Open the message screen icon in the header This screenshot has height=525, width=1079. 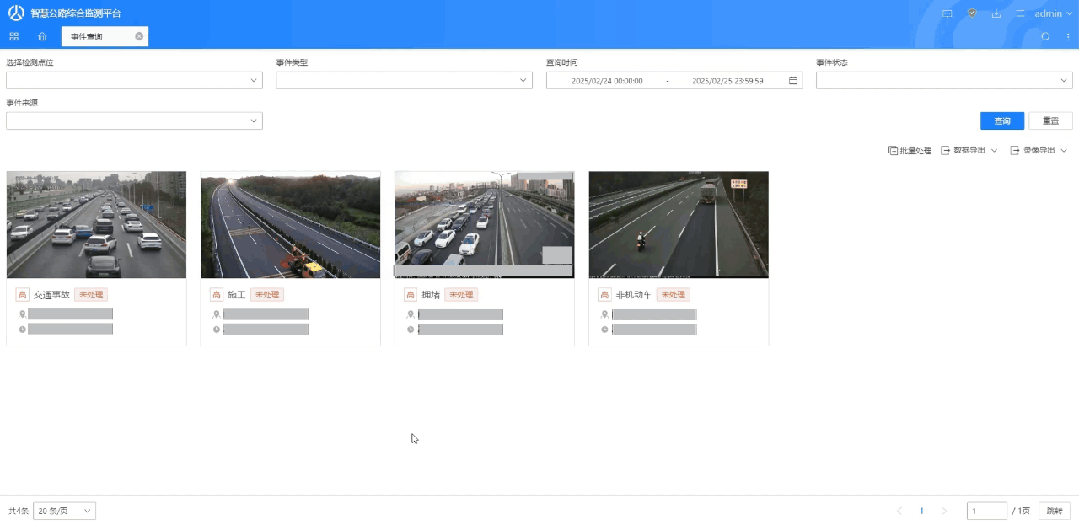(x=947, y=13)
